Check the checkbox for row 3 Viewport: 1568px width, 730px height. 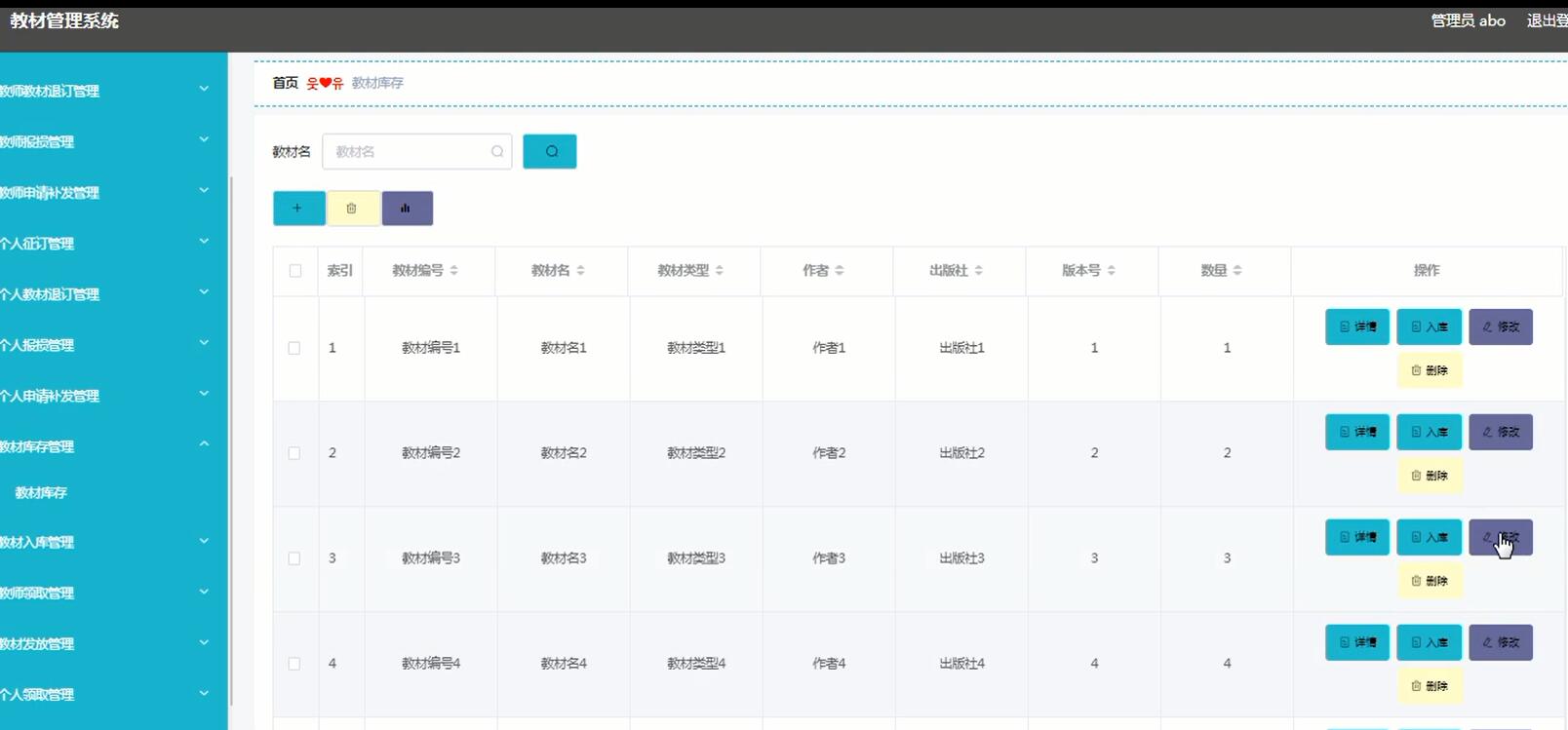pyautogui.click(x=294, y=558)
